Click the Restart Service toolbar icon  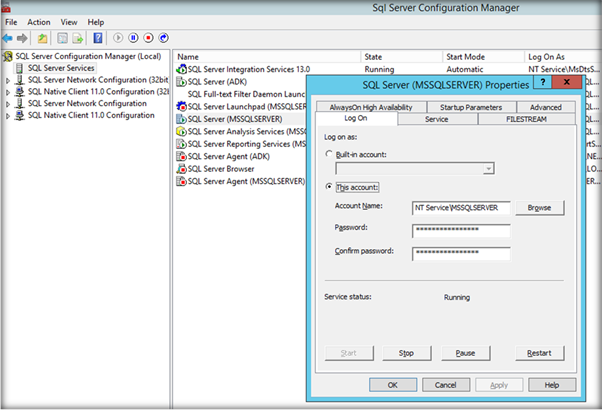[x=164, y=38]
